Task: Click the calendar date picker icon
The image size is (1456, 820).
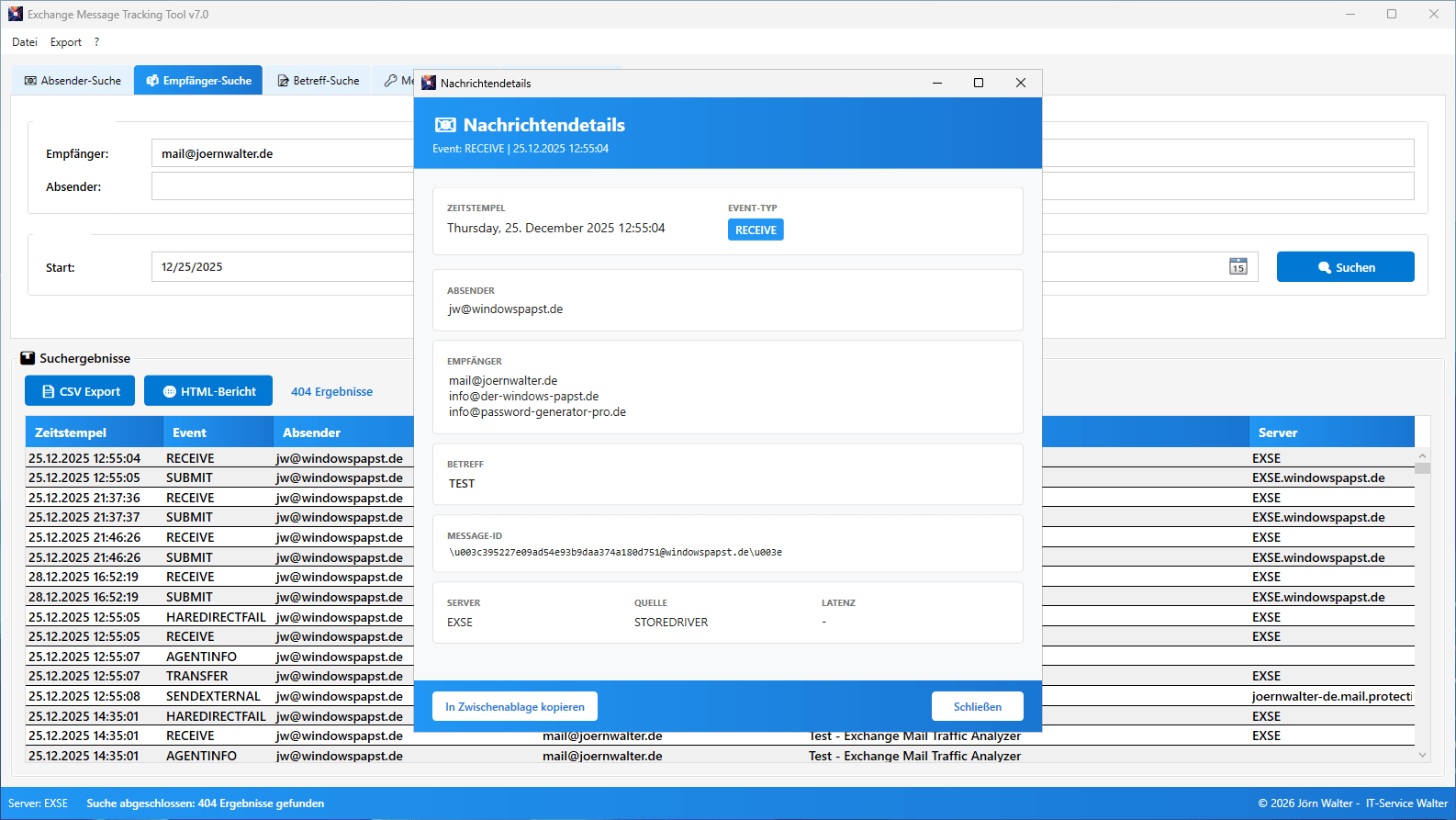Action: point(1238,266)
